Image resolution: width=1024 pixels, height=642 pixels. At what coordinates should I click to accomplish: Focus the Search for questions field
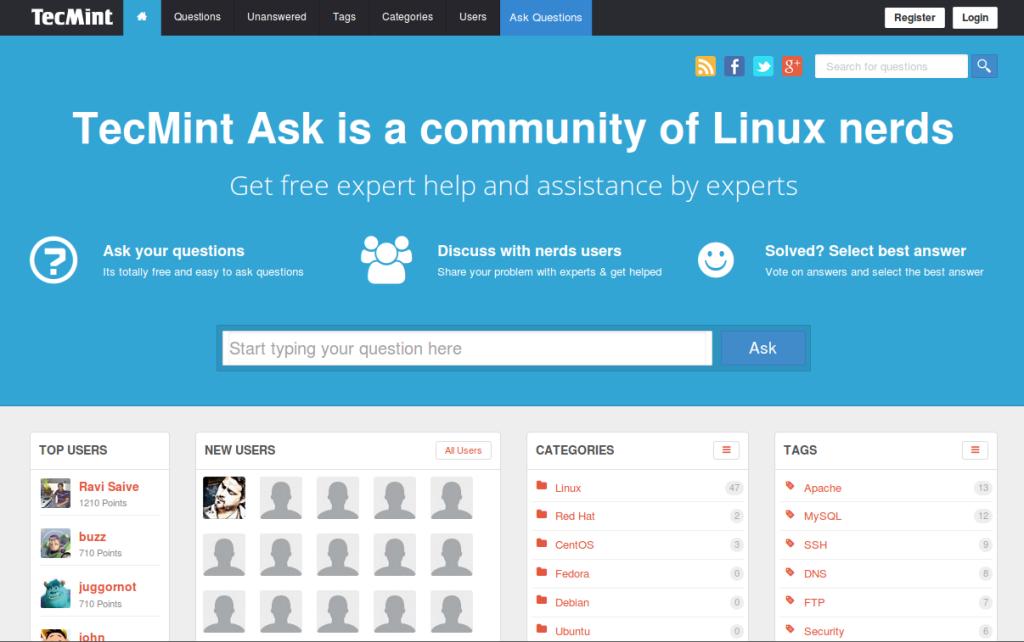tap(891, 66)
